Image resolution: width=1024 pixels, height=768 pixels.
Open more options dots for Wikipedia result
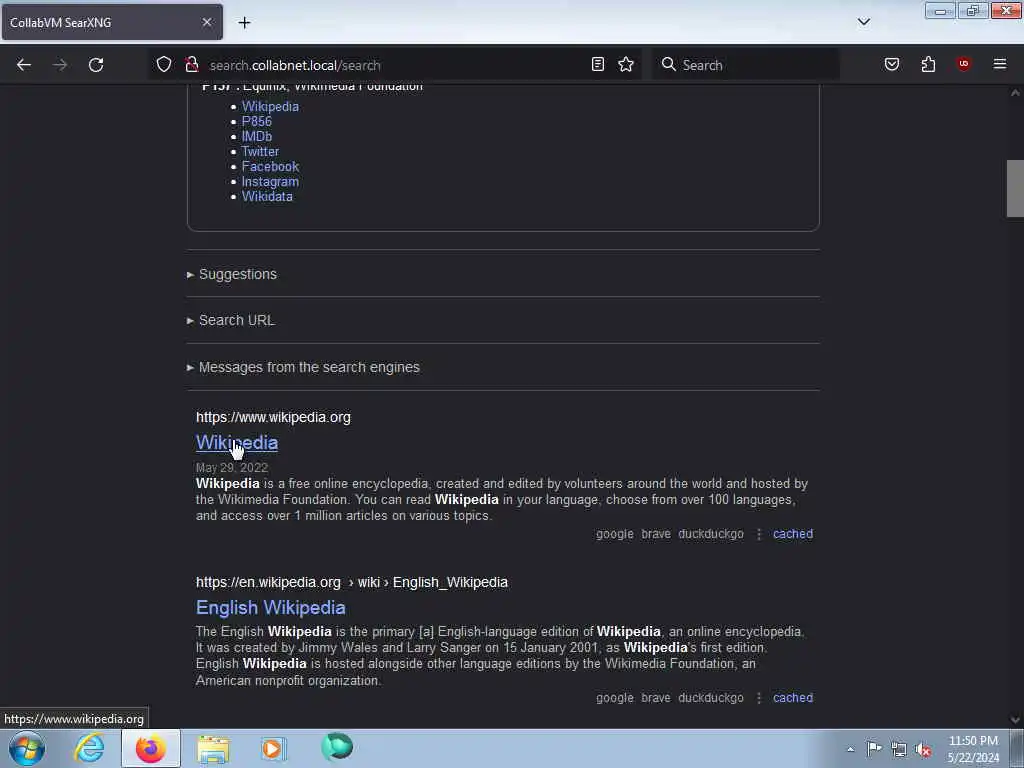(759, 534)
